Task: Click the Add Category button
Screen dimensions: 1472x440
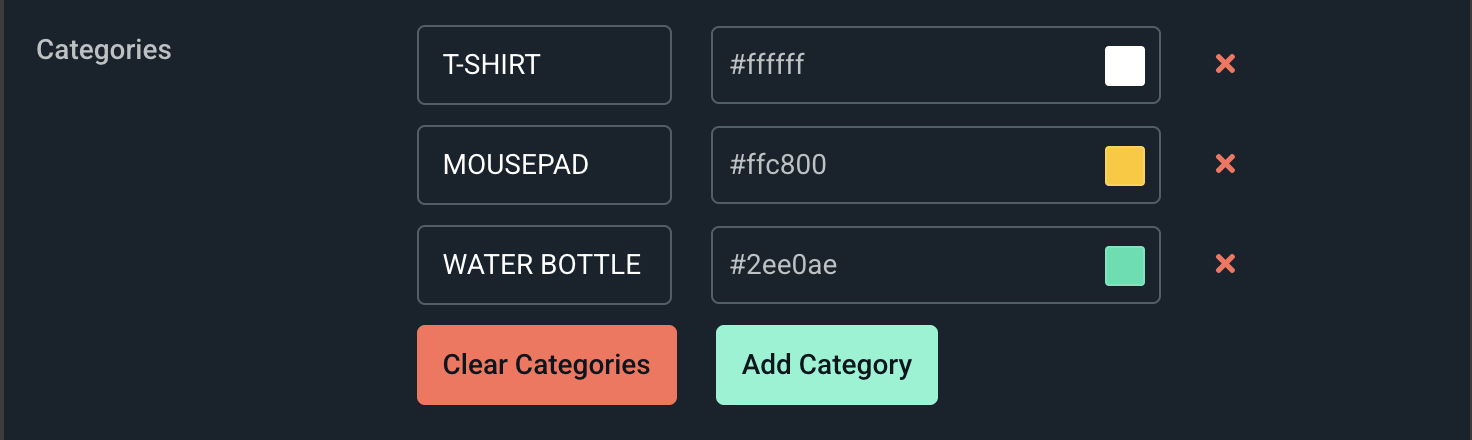Action: [827, 365]
